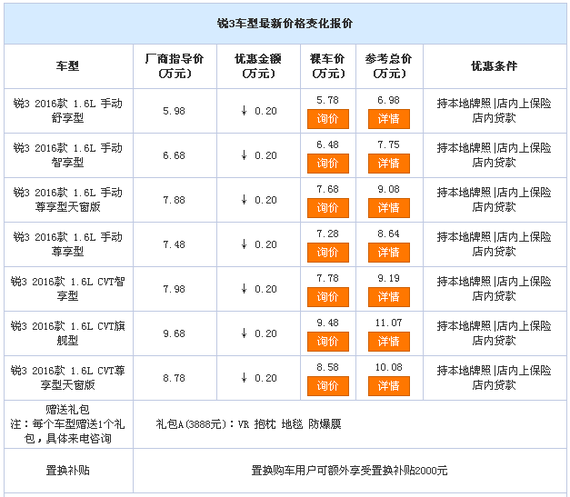Viewport: 570px width, 497px height.
Task: Click 询价 for CVT尊享型天窗版
Action: (x=328, y=386)
